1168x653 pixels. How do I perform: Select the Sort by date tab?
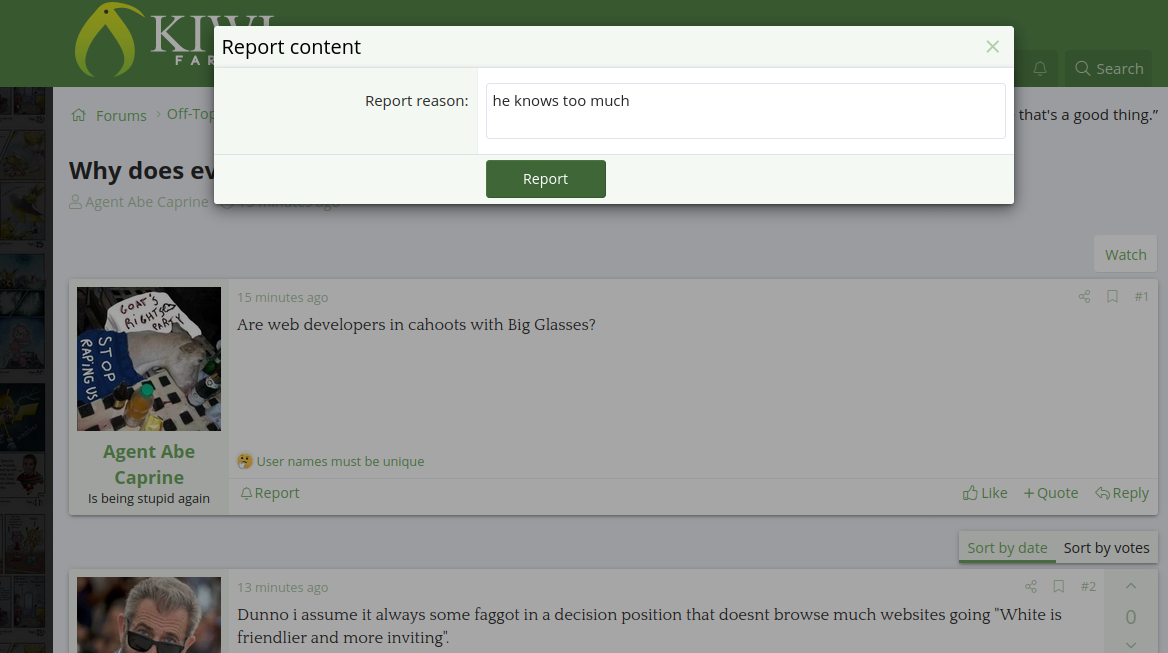pyautogui.click(x=1007, y=548)
